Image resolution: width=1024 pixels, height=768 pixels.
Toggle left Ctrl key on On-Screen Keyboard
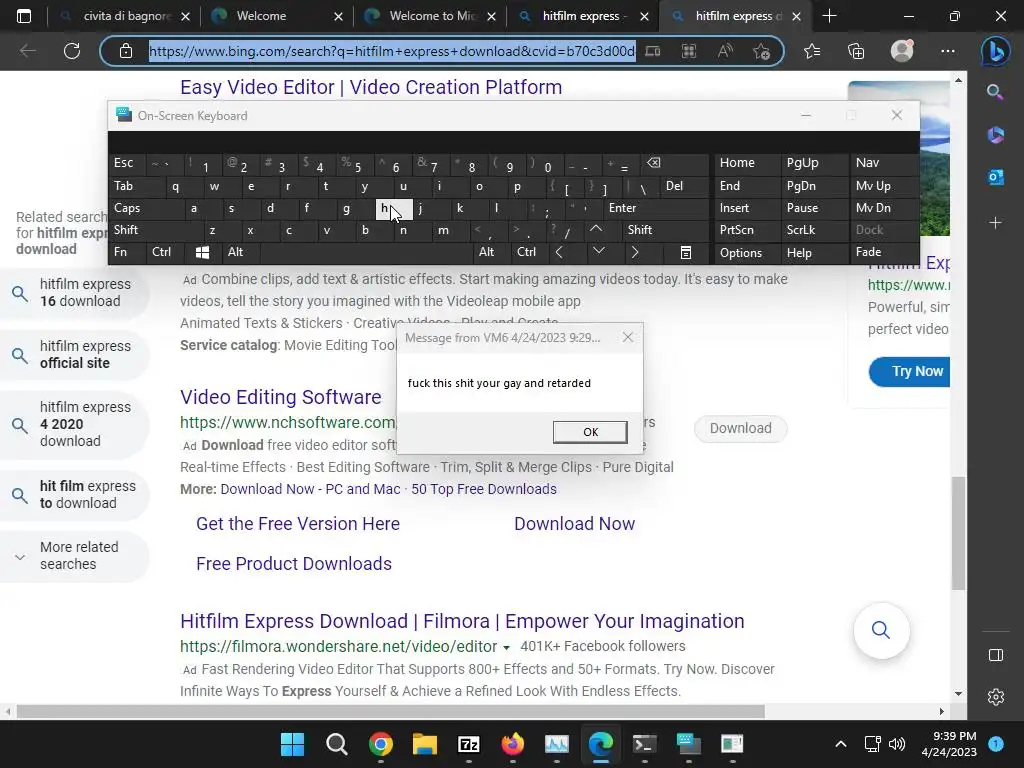coord(165,252)
